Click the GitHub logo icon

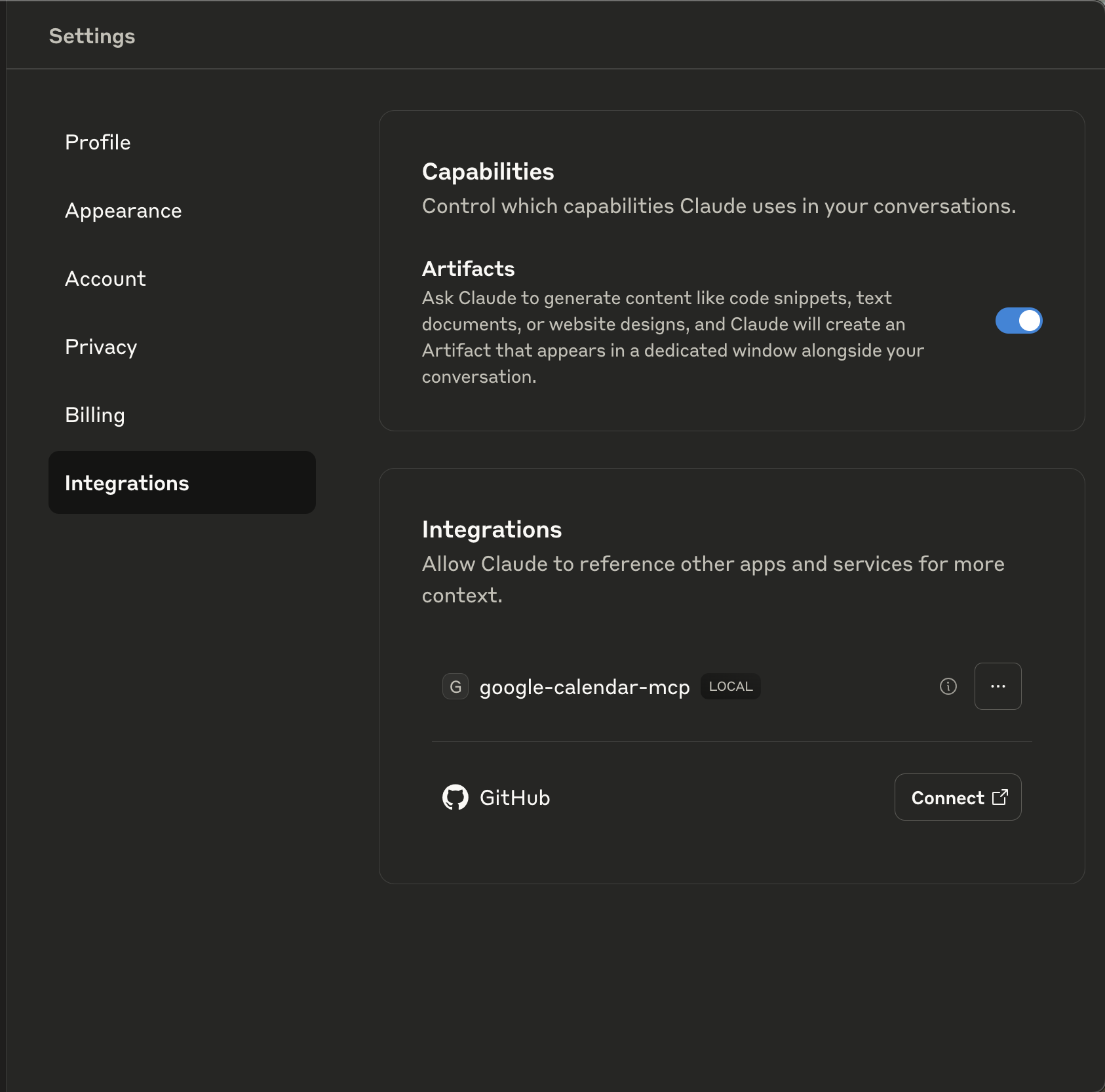pyautogui.click(x=456, y=796)
